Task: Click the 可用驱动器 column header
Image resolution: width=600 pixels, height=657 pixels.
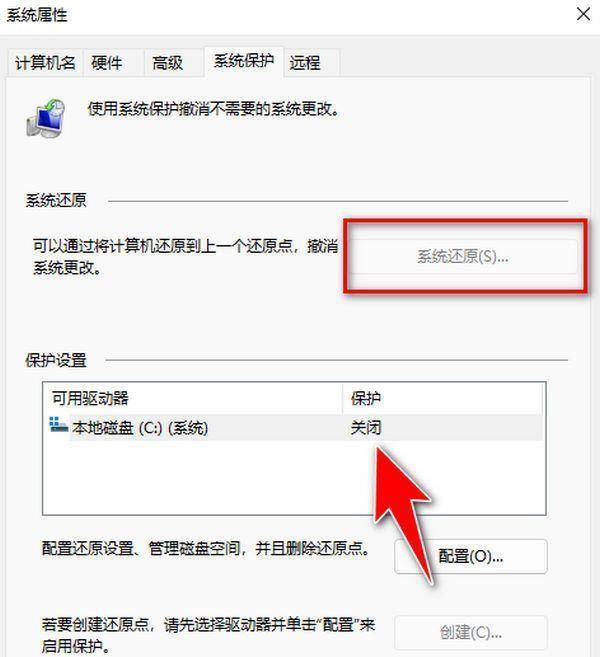Action: pos(193,398)
